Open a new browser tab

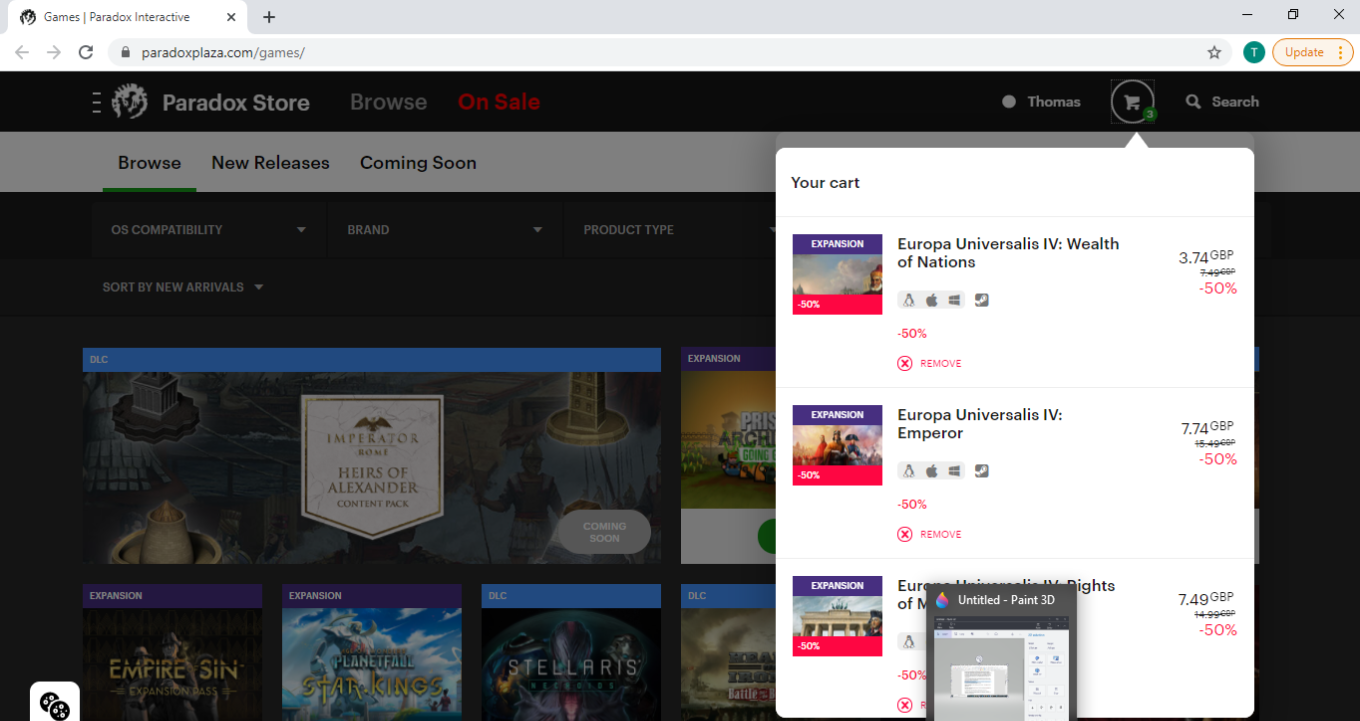[x=269, y=17]
